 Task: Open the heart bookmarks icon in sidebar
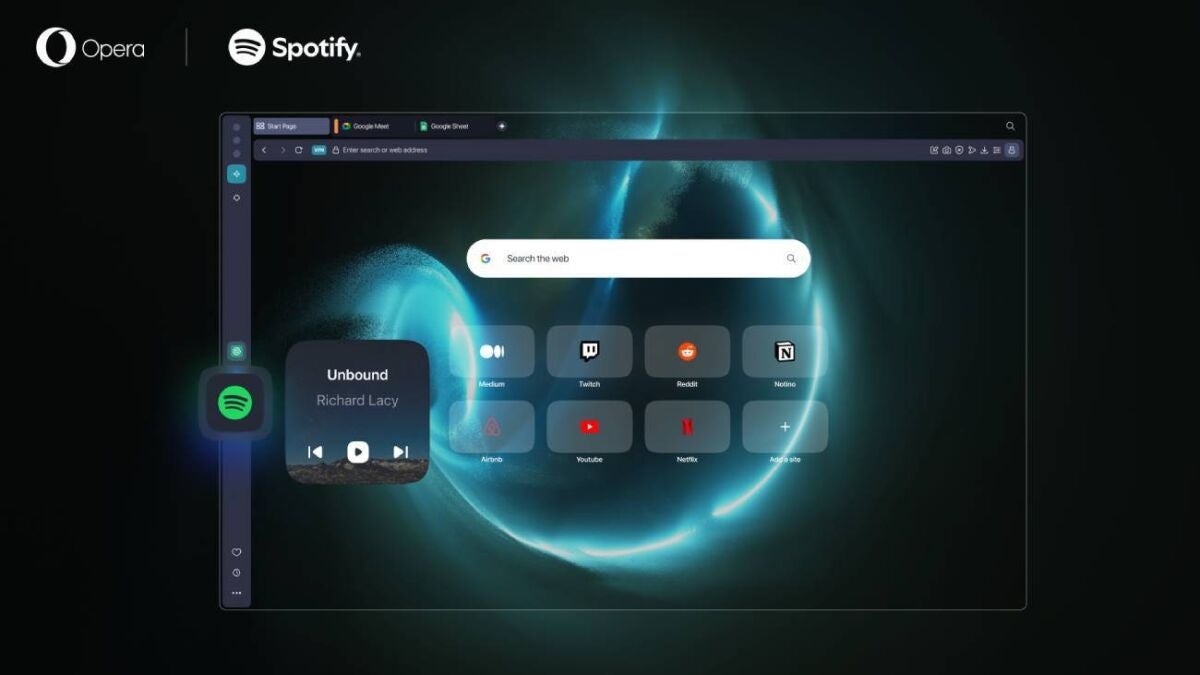tap(237, 552)
